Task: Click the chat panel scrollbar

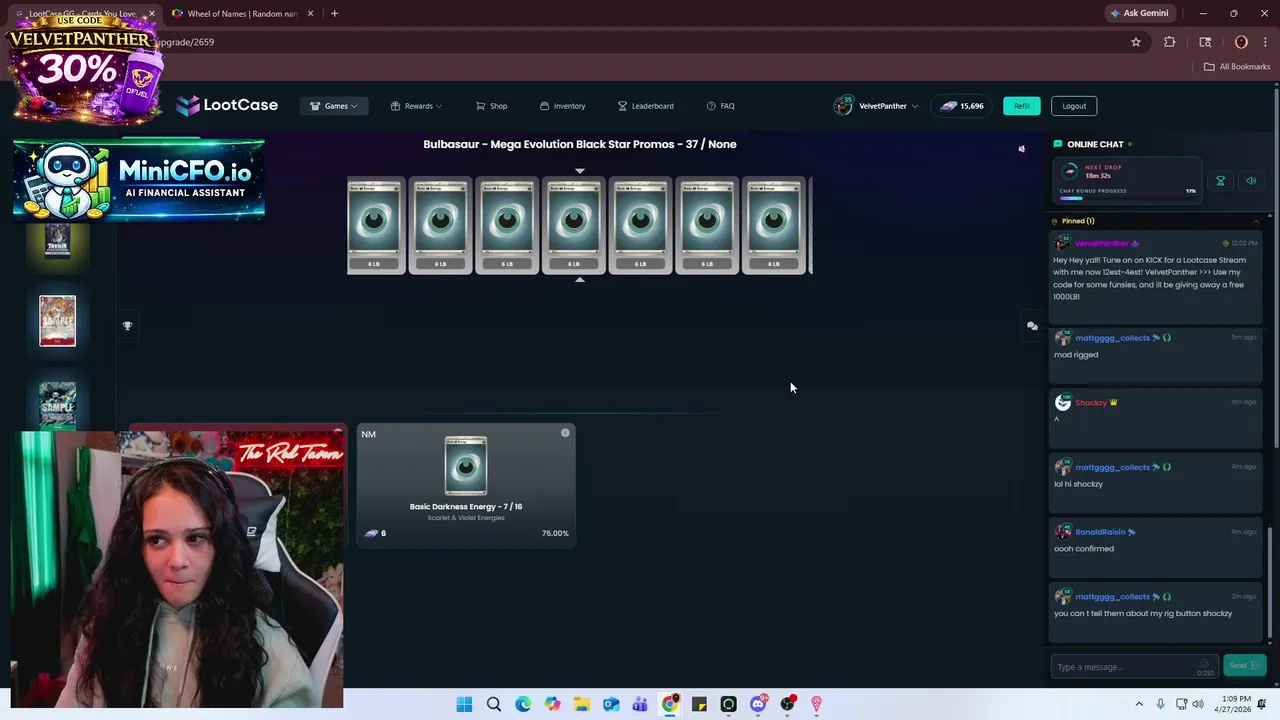Action: [1270, 585]
